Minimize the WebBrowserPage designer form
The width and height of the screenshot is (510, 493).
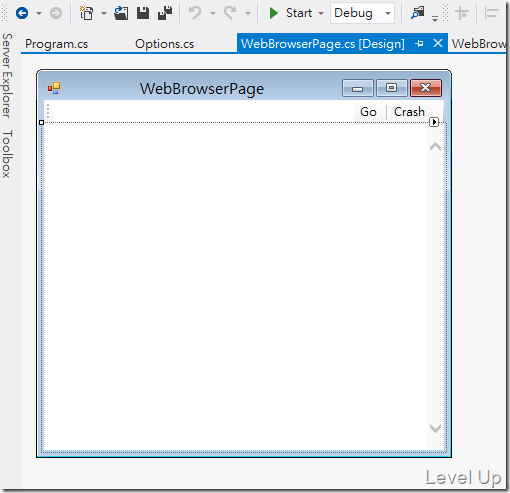(x=358, y=88)
